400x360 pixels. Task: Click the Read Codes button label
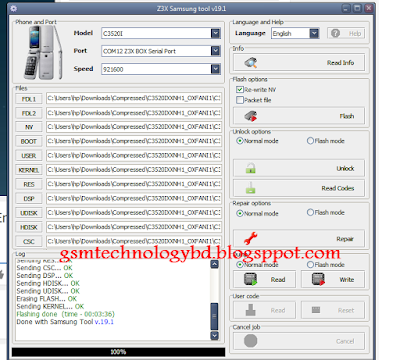338,188
